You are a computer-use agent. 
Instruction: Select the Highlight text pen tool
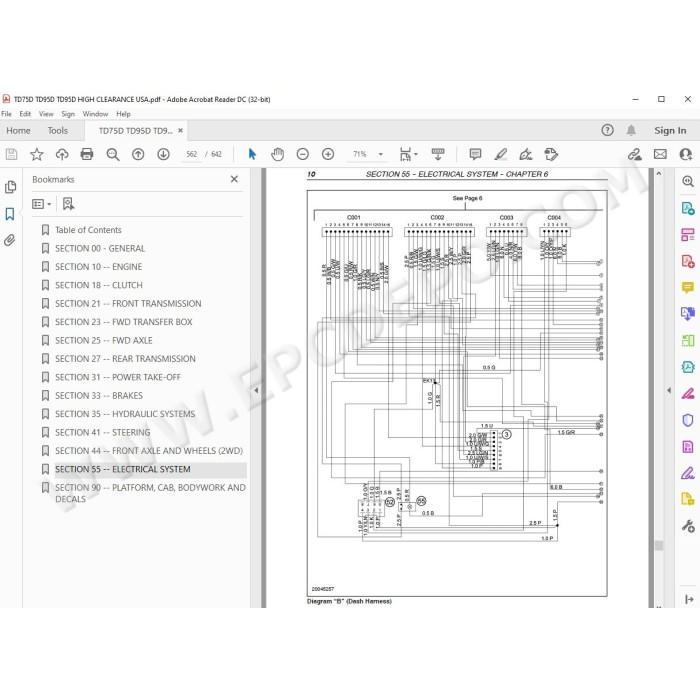coord(500,154)
